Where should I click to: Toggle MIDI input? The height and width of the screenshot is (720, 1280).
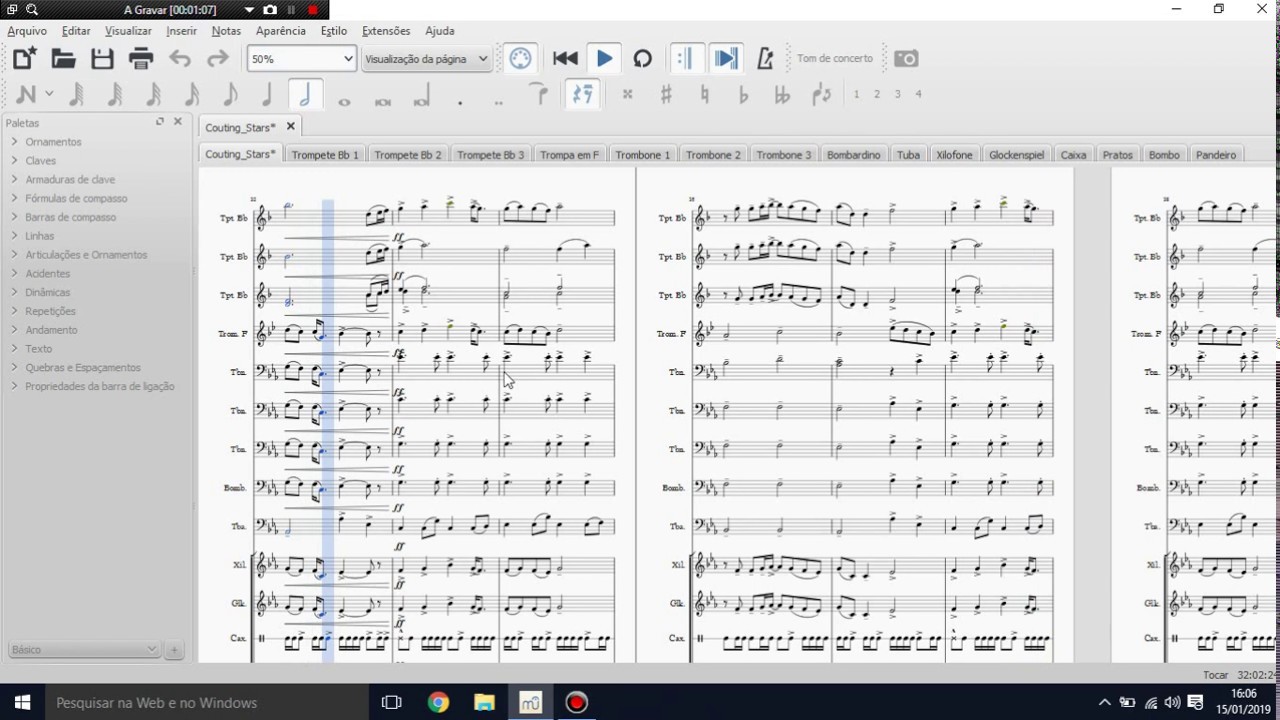pos(520,59)
